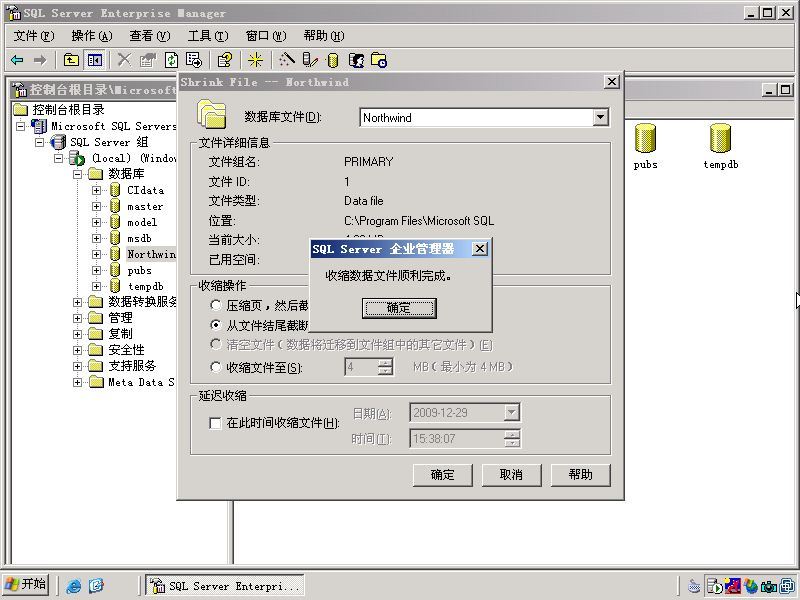The height and width of the screenshot is (600, 800).
Task: Click the yellow New star toolbar icon
Action: [255, 60]
